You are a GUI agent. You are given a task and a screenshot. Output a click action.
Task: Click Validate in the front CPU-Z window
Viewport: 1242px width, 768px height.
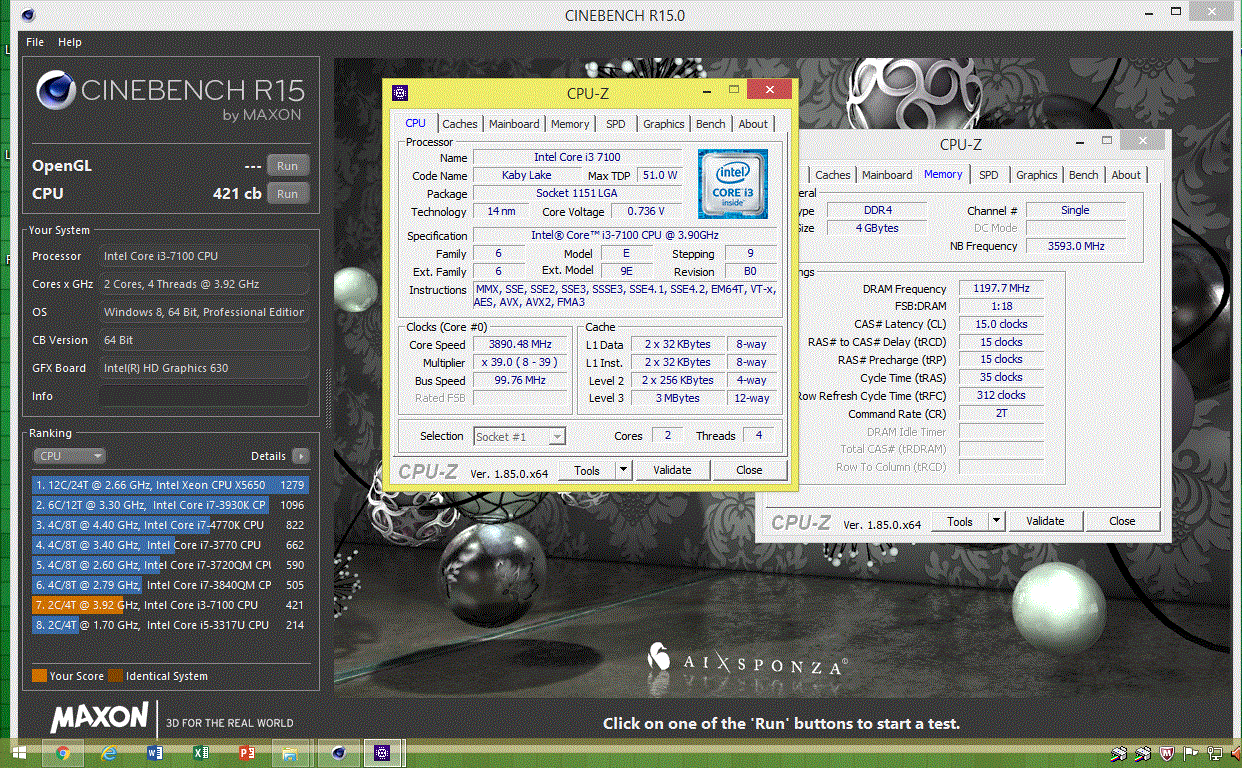[x=672, y=470]
